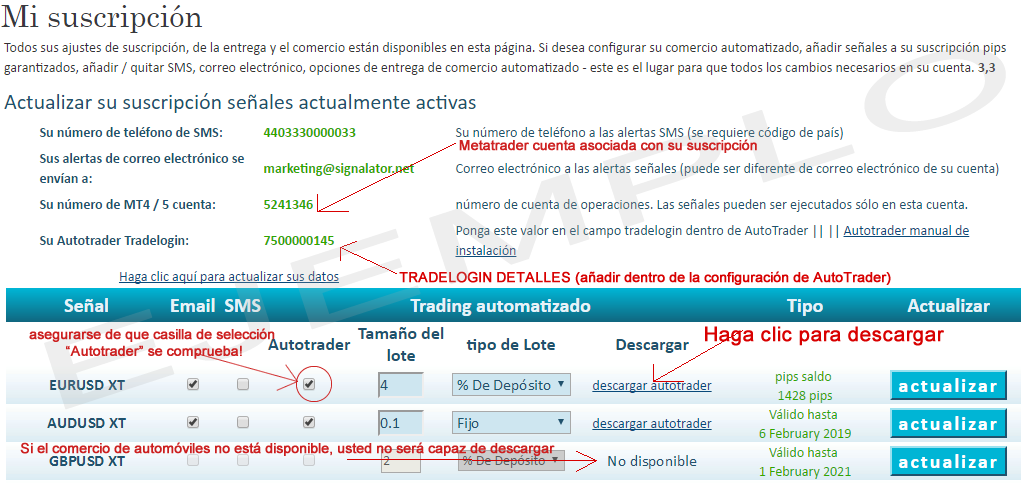Toggle the Autotrader checkbox for AUDUSD XT
Screen dimensions: 1024x483
point(310,423)
